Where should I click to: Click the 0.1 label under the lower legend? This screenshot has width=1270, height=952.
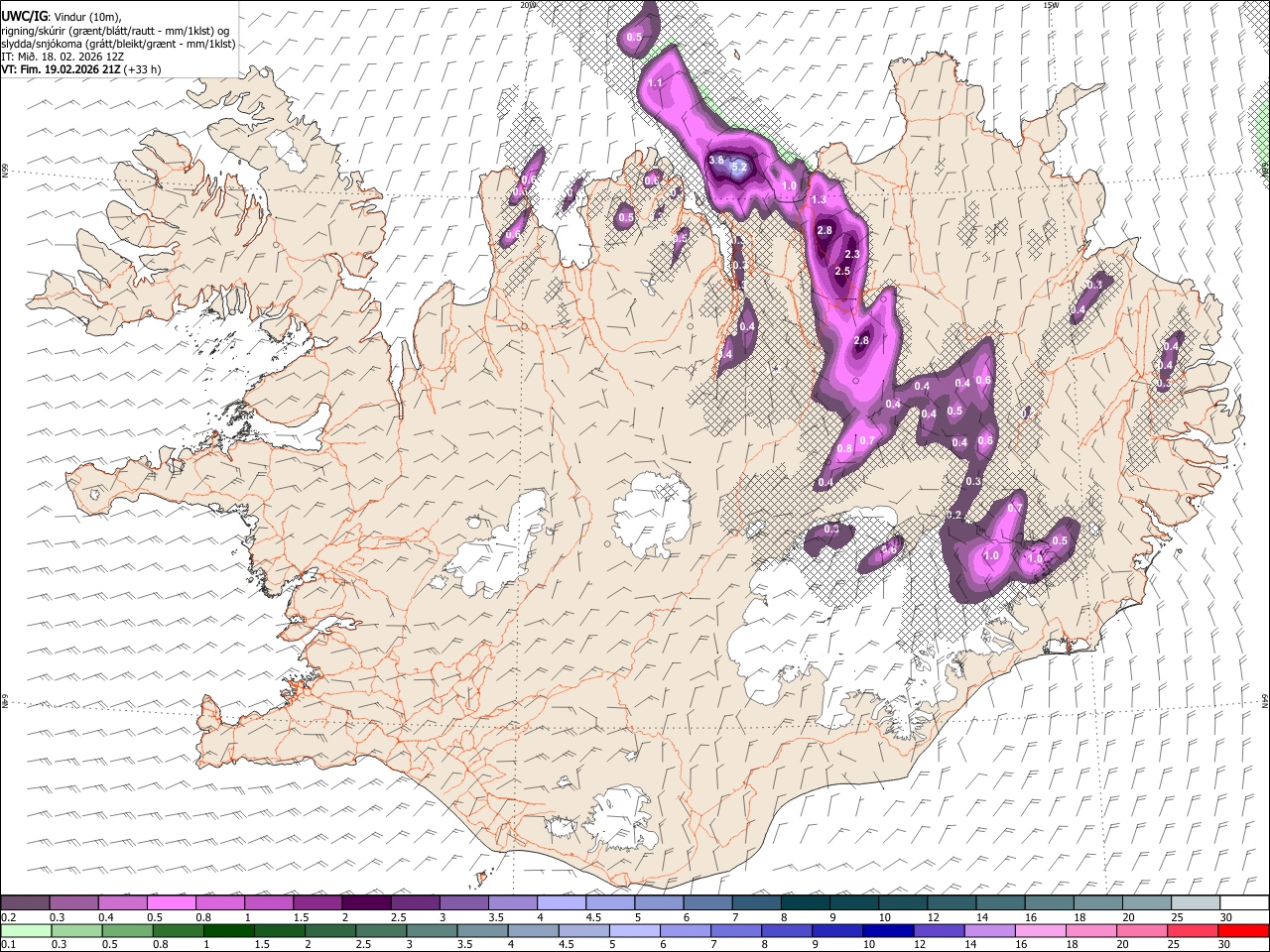pos(8,944)
